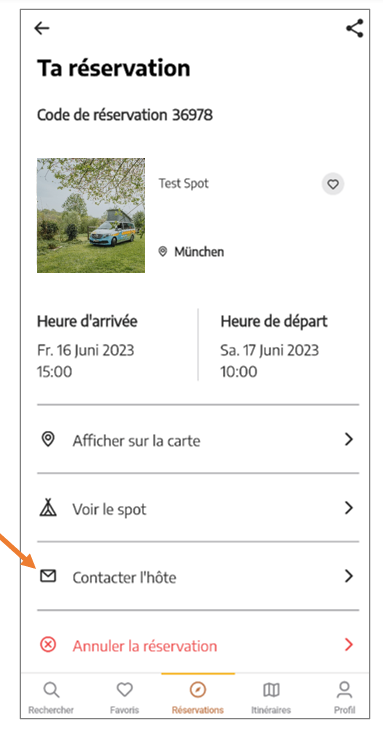Click the envelope icon beside Contacter l'hôte
Image resolution: width=383 pixels, height=732 pixels.
point(48,576)
